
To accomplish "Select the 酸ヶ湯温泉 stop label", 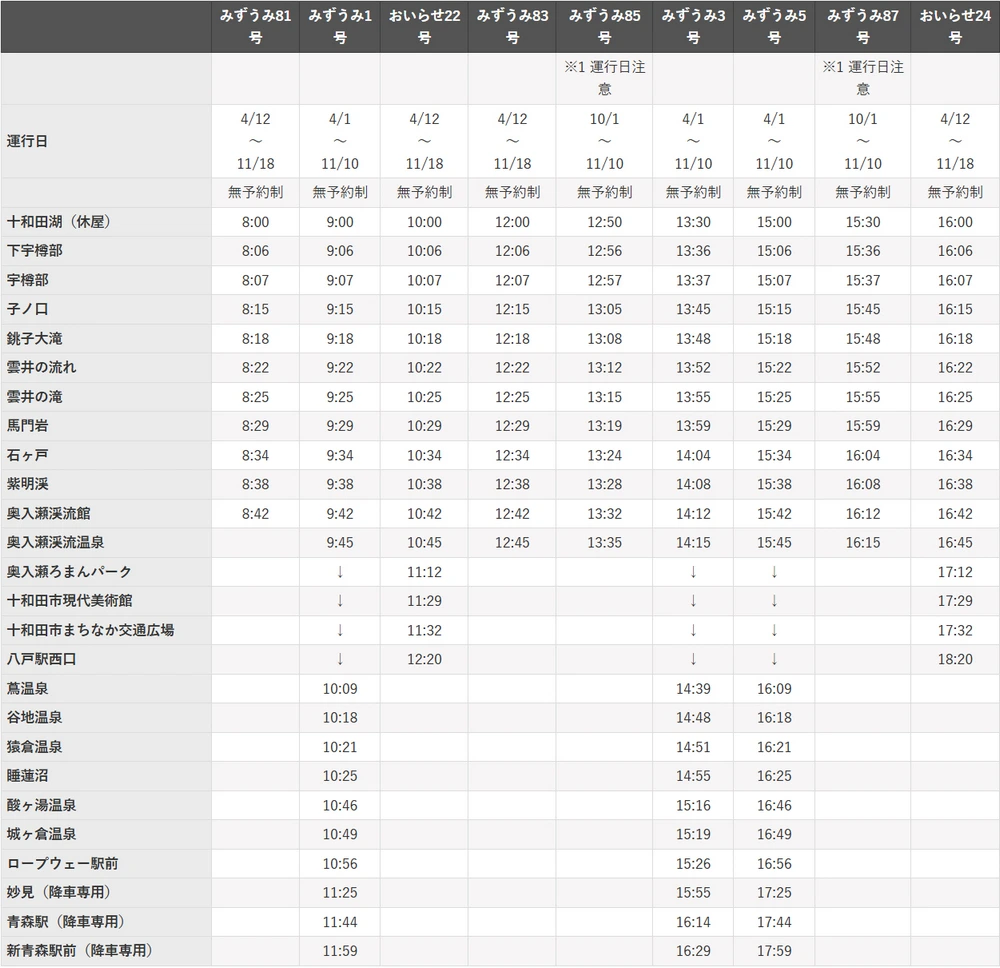I will click(x=41, y=805).
